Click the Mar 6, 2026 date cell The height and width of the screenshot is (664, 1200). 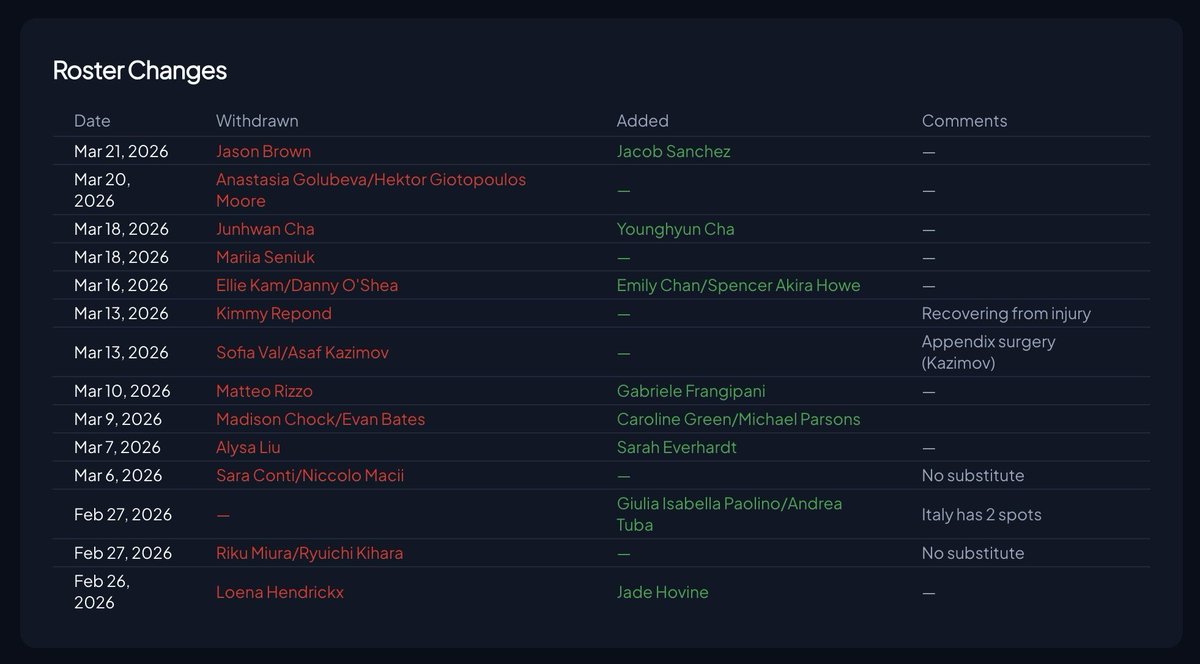tap(118, 475)
